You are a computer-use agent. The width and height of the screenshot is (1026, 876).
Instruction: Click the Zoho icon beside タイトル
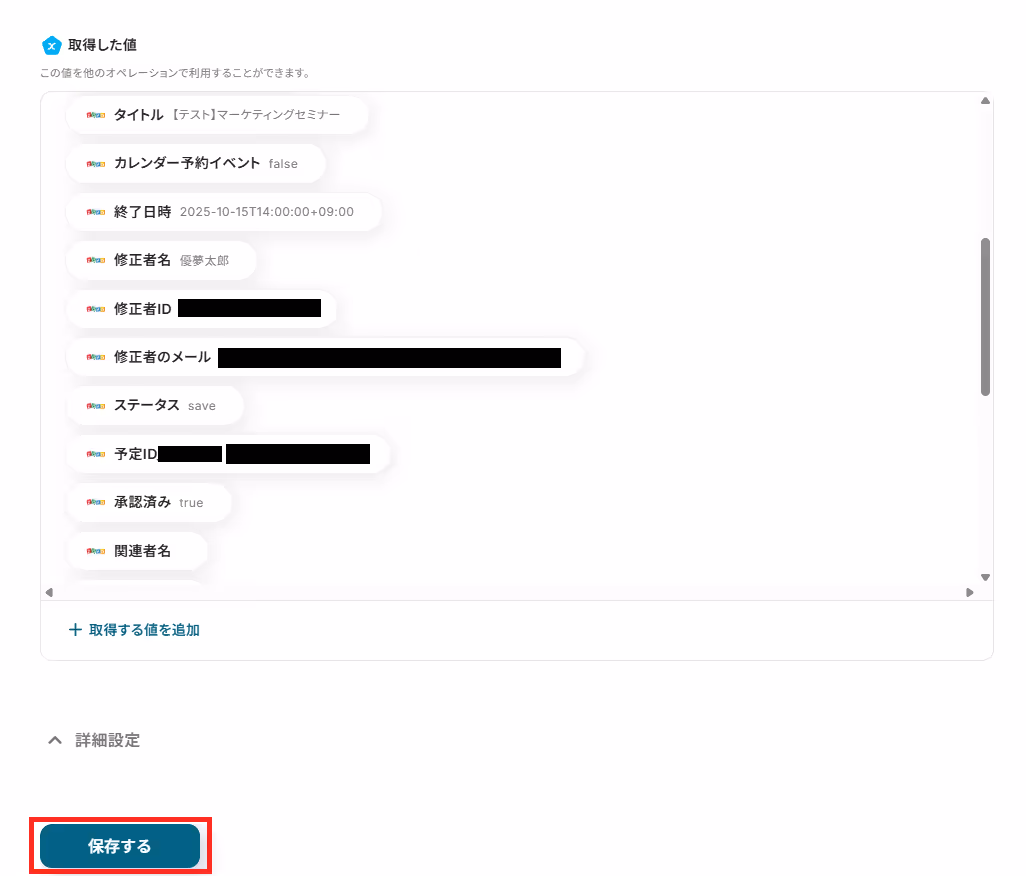point(96,115)
